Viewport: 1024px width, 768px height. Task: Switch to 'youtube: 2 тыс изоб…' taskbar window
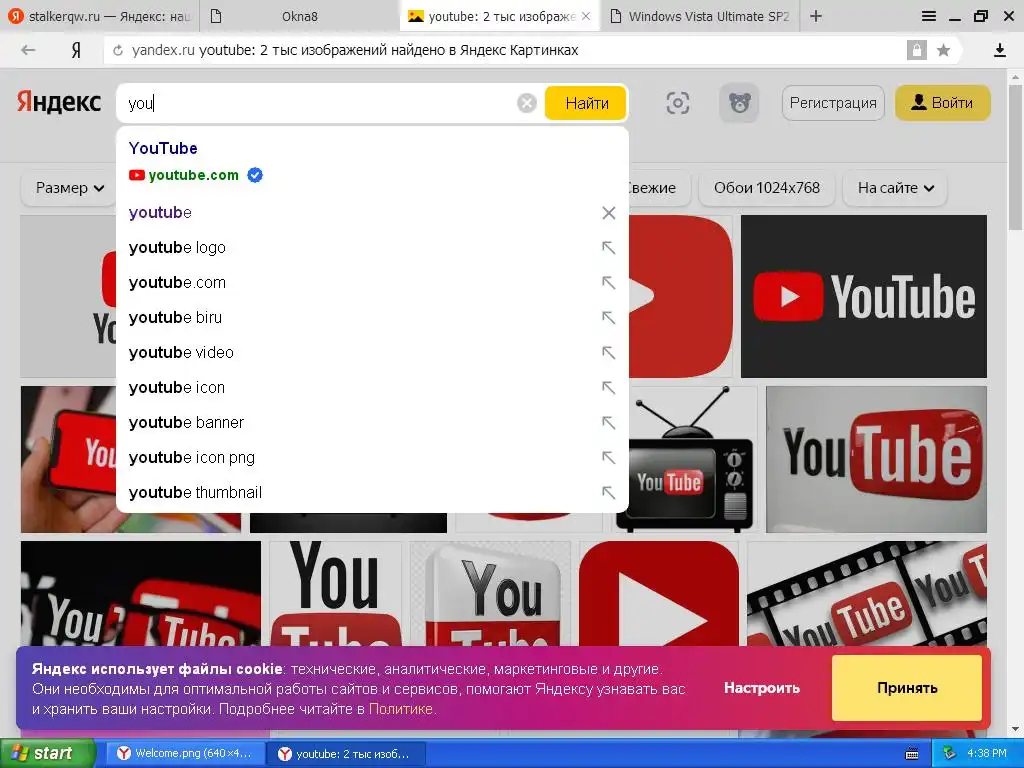[346, 754]
